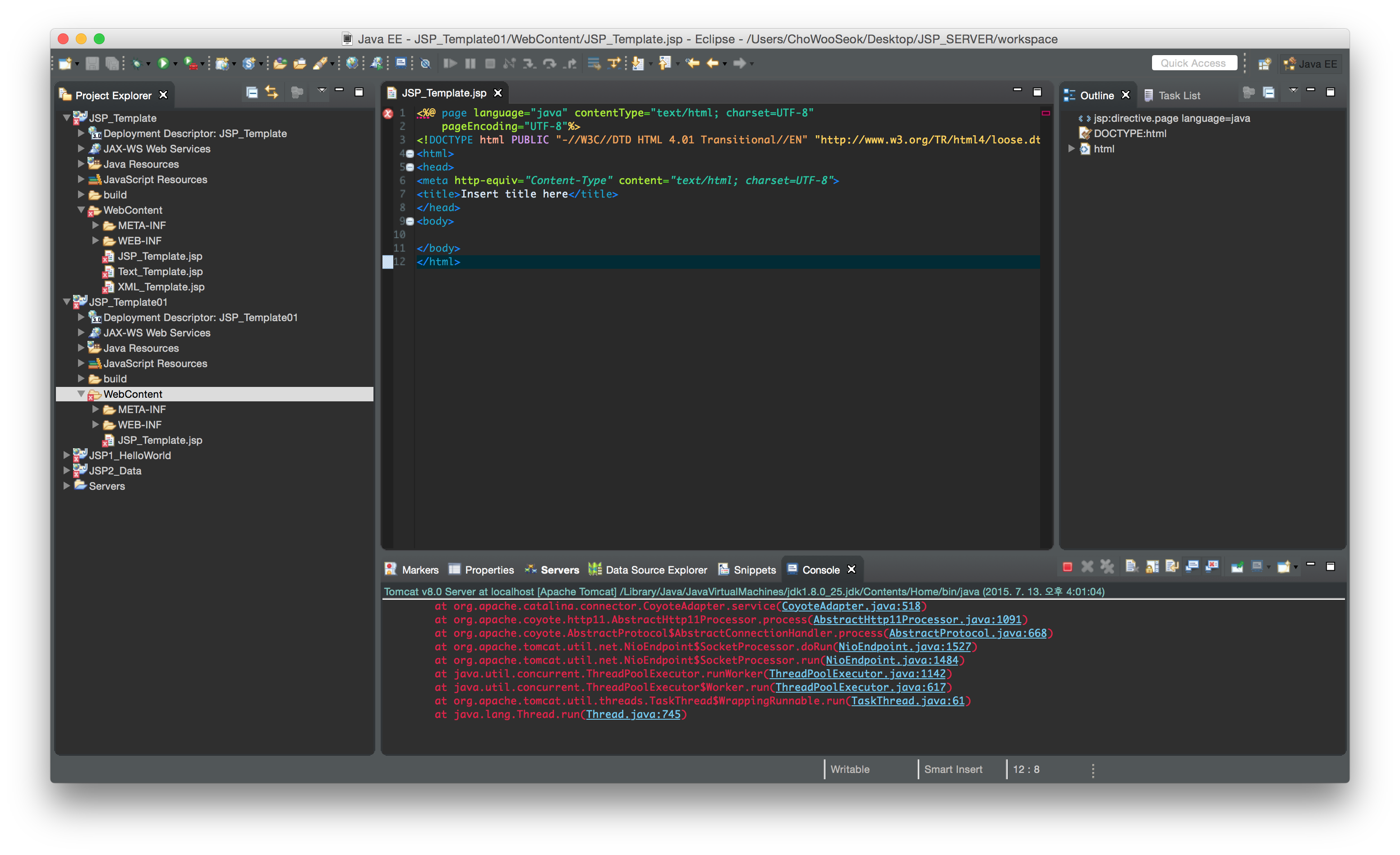The image size is (1400, 855).
Task: Click the green Run button in toolbar
Action: [x=163, y=64]
